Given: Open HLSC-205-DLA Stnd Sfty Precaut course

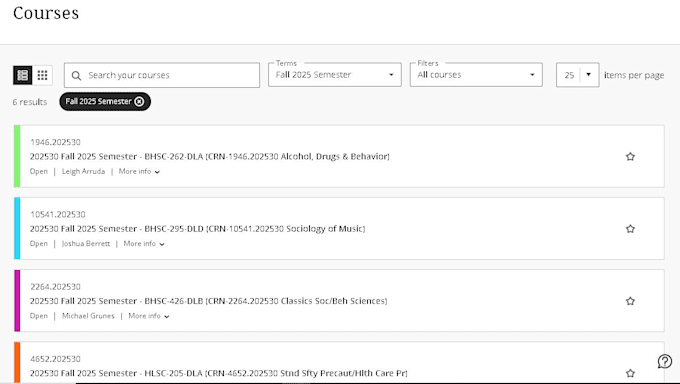Looking at the screenshot, I should 219,373.
